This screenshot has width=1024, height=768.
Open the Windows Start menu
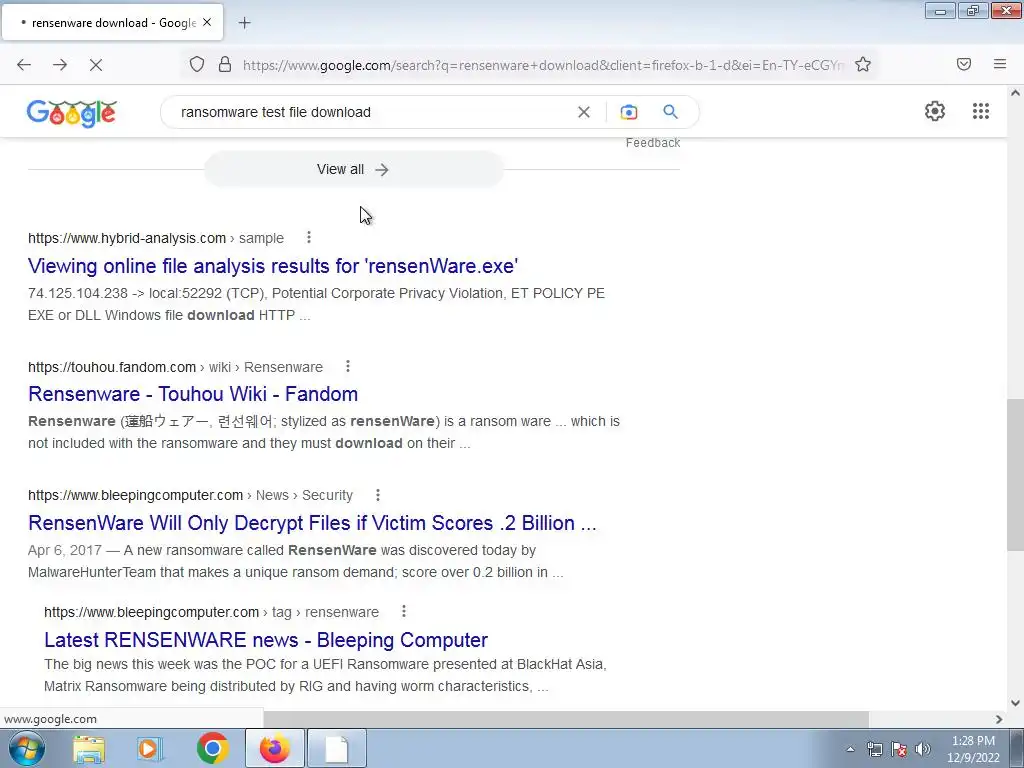(x=27, y=748)
